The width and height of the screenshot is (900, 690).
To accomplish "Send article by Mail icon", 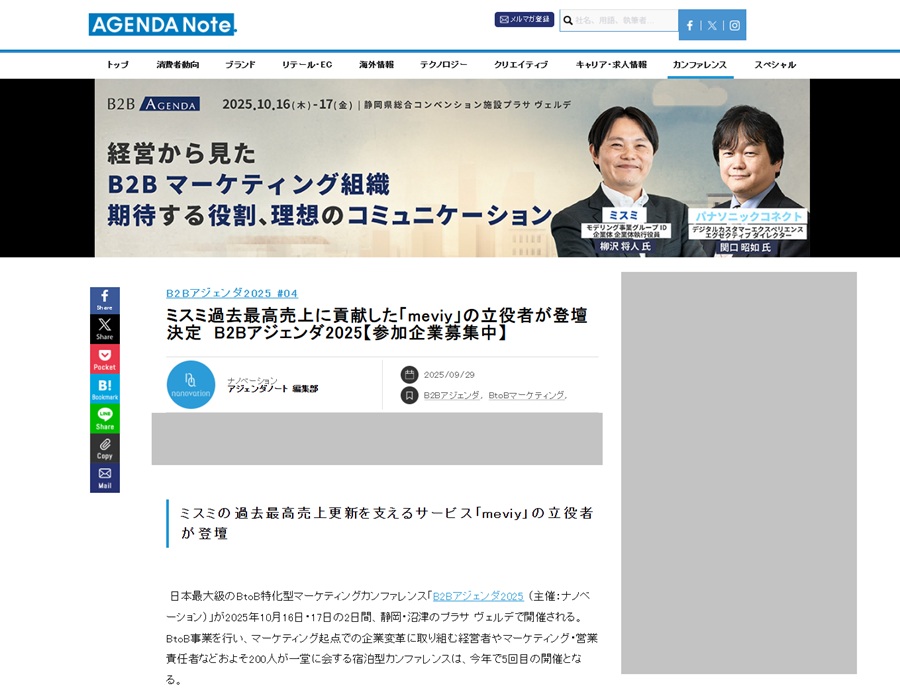I will [105, 477].
